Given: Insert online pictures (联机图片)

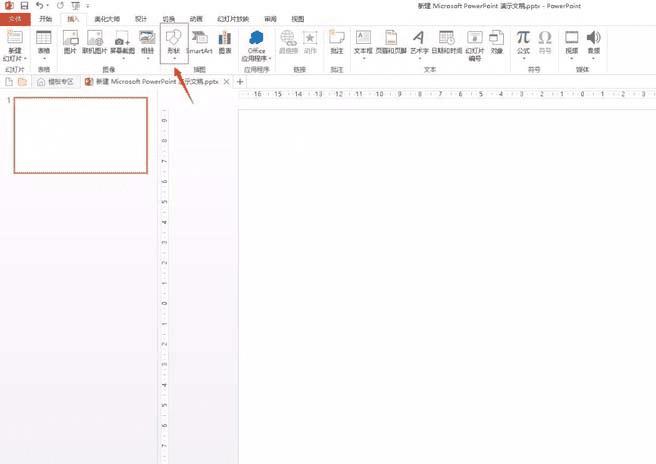Looking at the screenshot, I should tap(95, 42).
